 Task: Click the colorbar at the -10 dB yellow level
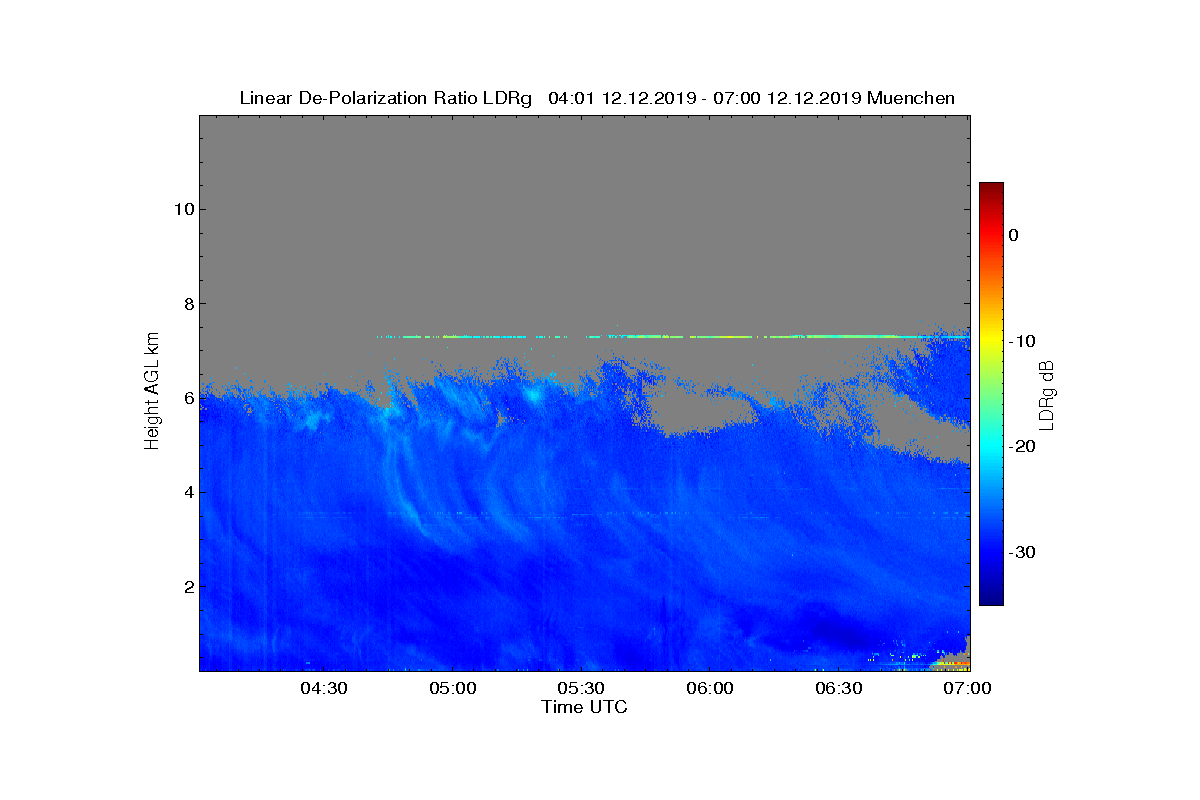pyautogui.click(x=991, y=341)
